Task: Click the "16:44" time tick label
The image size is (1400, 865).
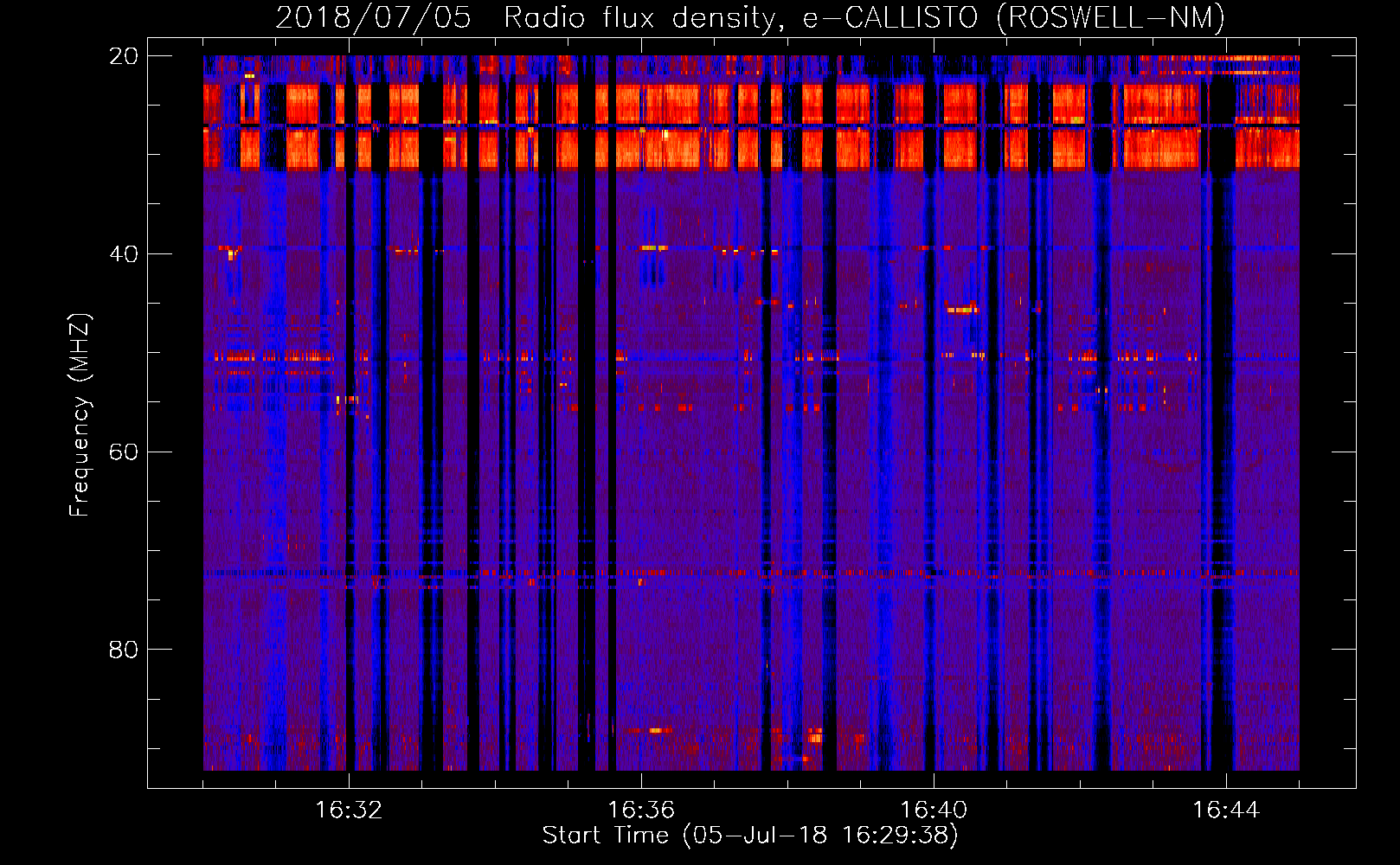Action: tap(1226, 811)
